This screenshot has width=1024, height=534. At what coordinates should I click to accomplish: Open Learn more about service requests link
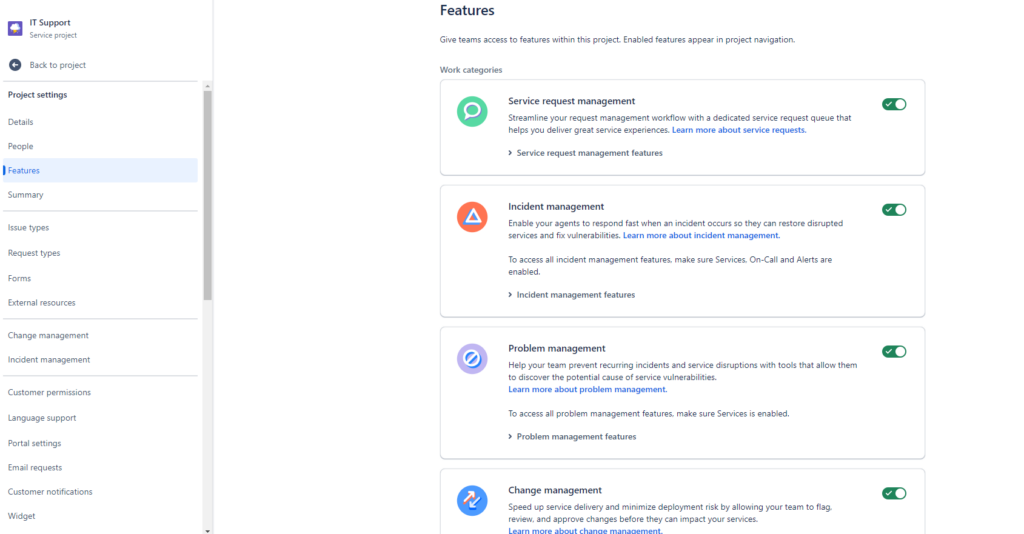coord(739,130)
